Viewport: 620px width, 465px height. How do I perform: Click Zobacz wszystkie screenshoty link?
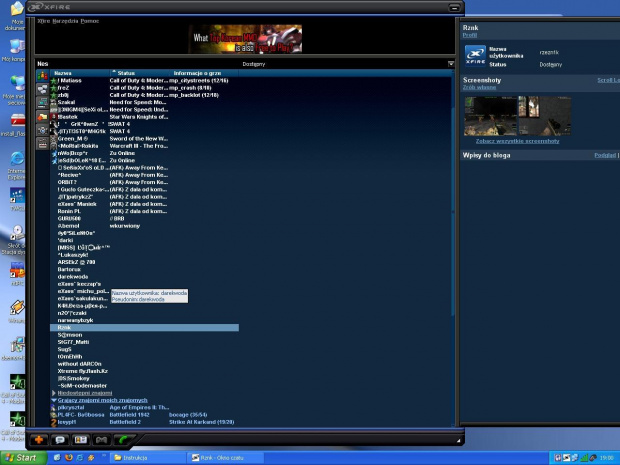tap(517, 141)
